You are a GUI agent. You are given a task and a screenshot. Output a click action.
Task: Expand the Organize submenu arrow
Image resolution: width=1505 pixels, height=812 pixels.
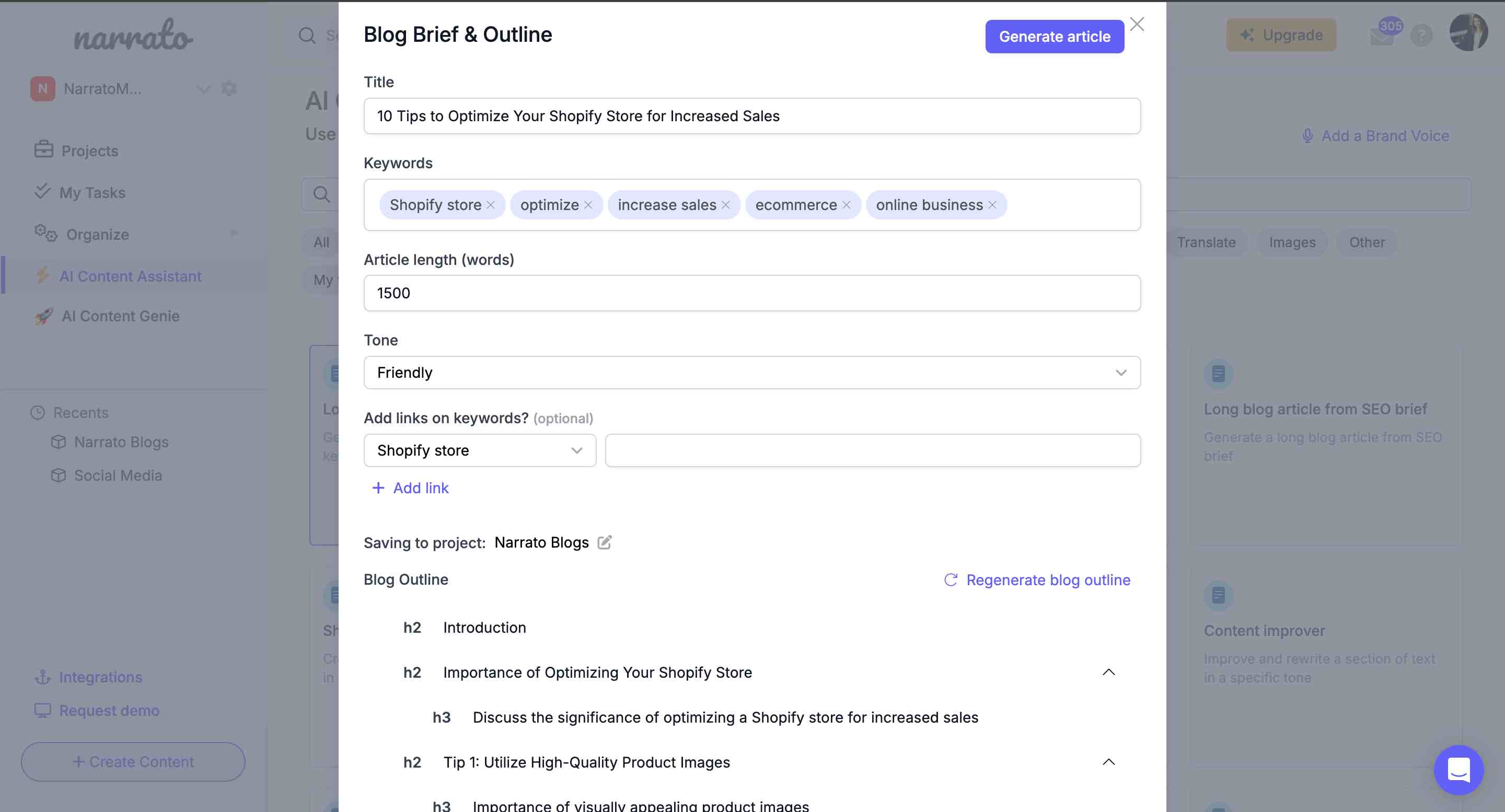[234, 234]
